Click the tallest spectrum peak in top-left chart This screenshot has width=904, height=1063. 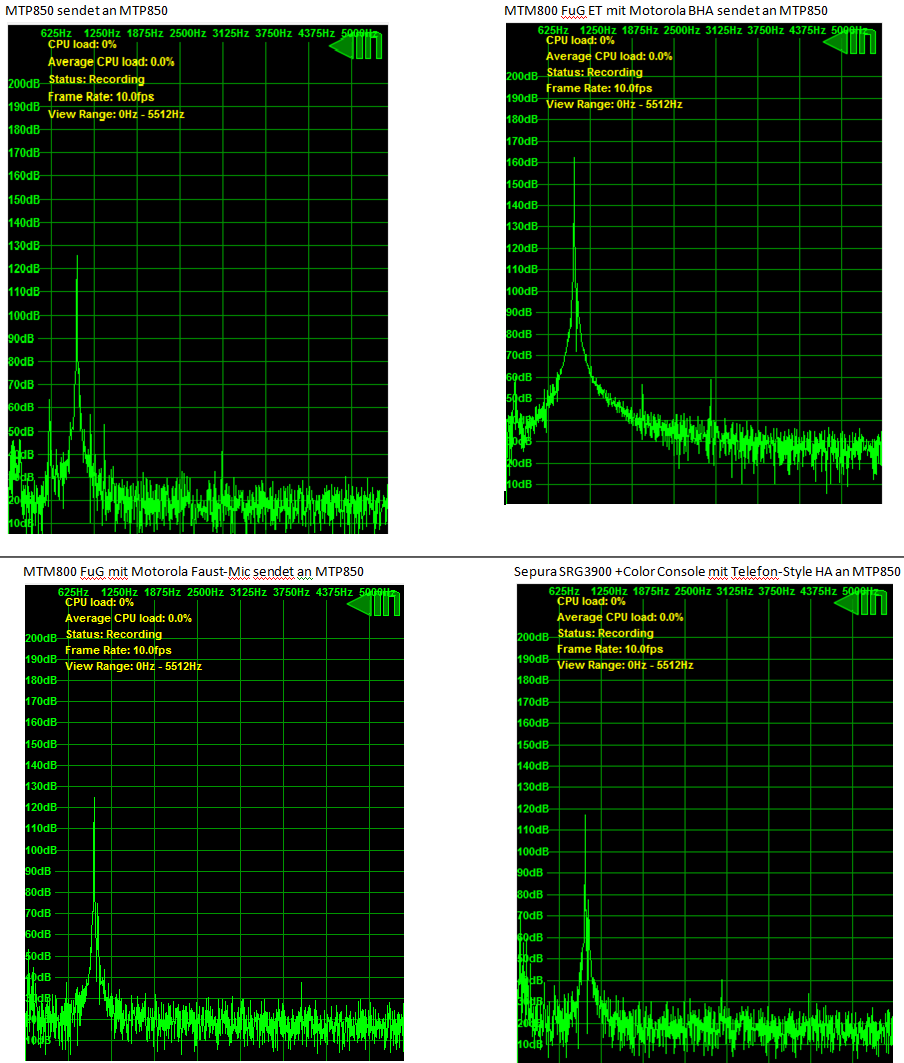point(77,257)
